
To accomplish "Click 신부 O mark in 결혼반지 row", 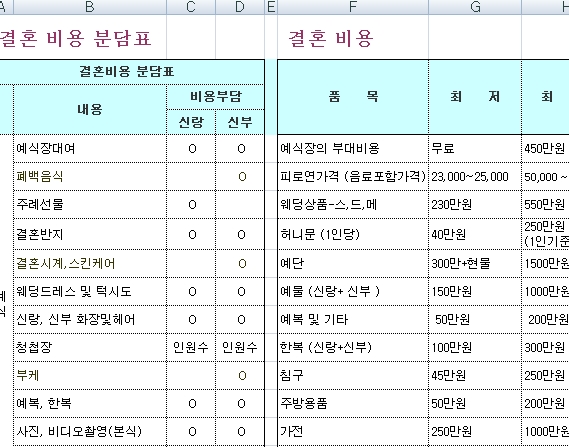I will pyautogui.click(x=241, y=235).
